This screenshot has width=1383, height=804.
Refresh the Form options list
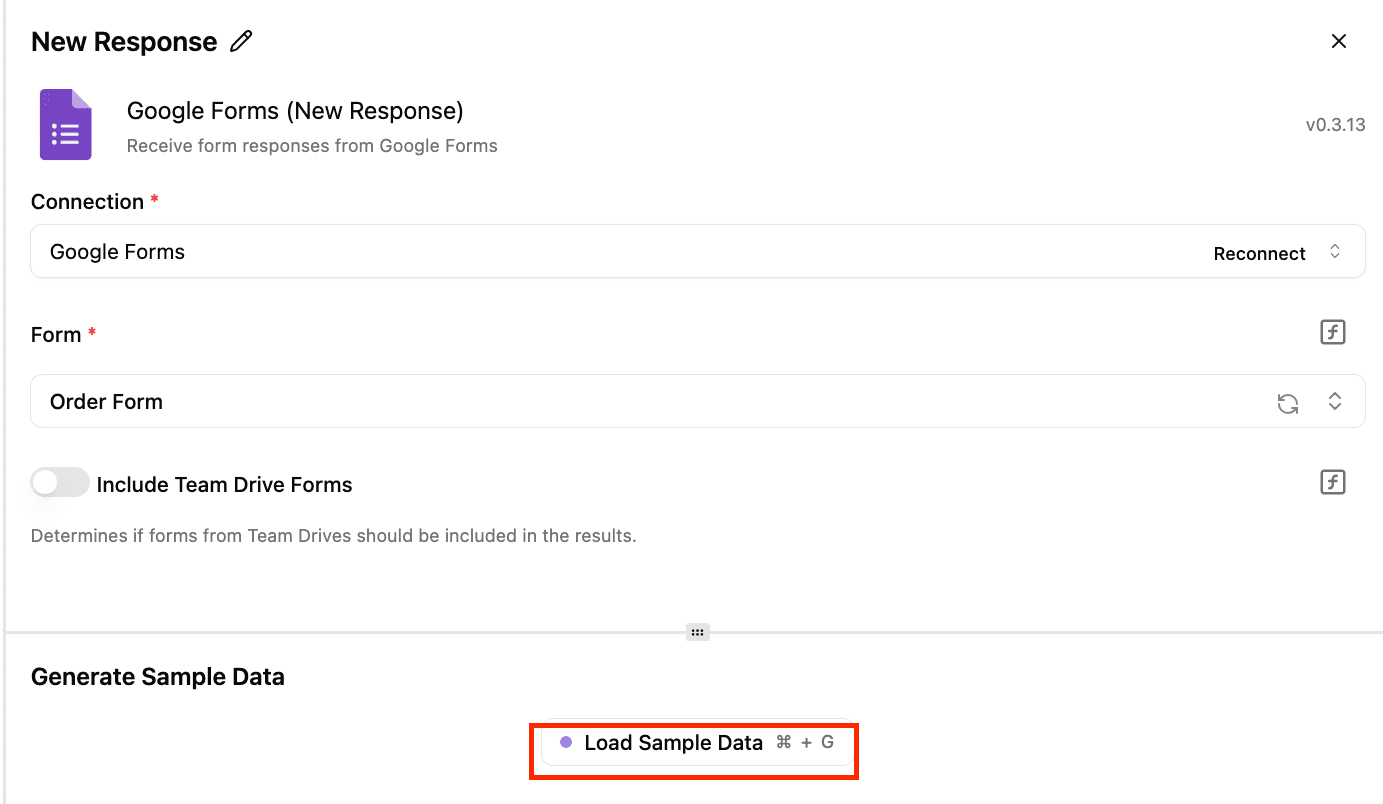point(1288,403)
